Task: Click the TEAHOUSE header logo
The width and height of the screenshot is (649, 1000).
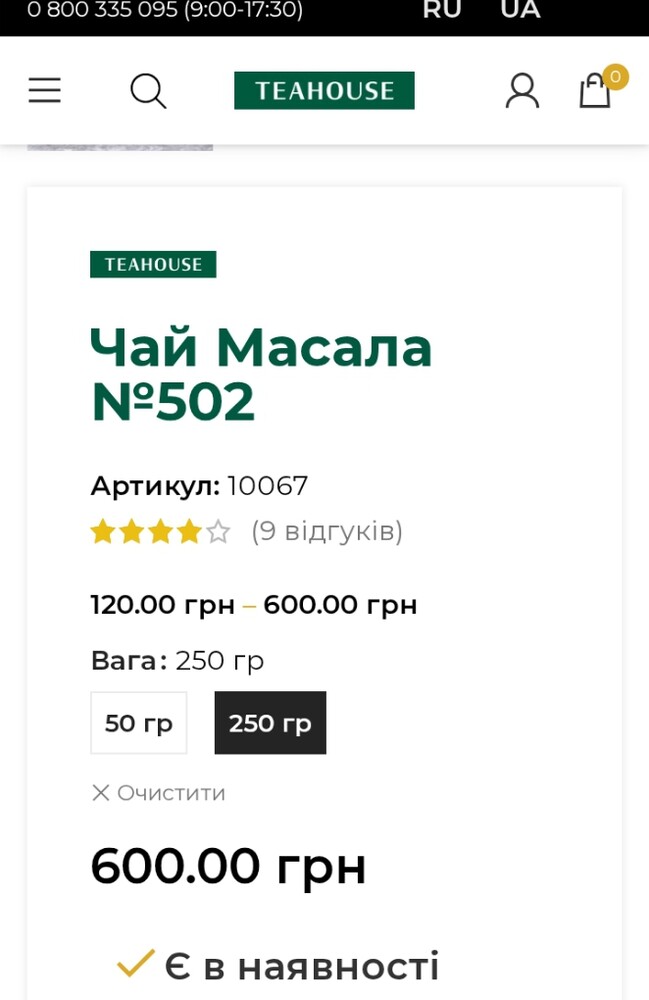Action: point(324,91)
